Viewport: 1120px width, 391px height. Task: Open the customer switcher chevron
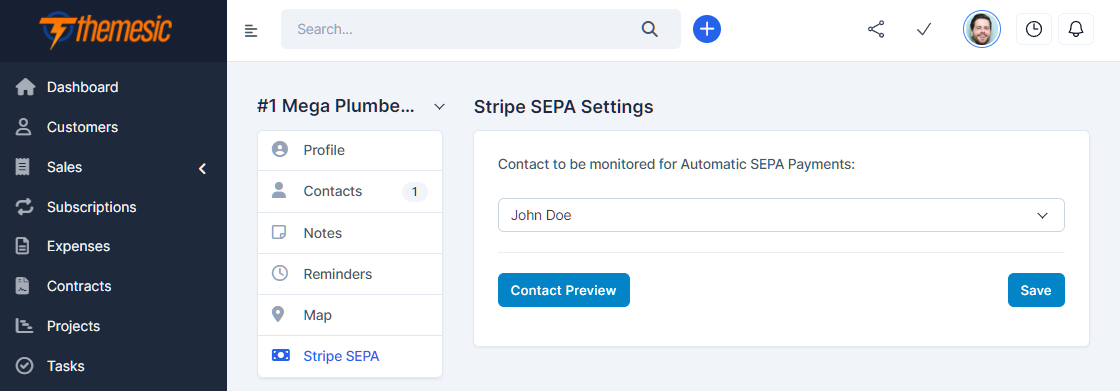pyautogui.click(x=439, y=107)
